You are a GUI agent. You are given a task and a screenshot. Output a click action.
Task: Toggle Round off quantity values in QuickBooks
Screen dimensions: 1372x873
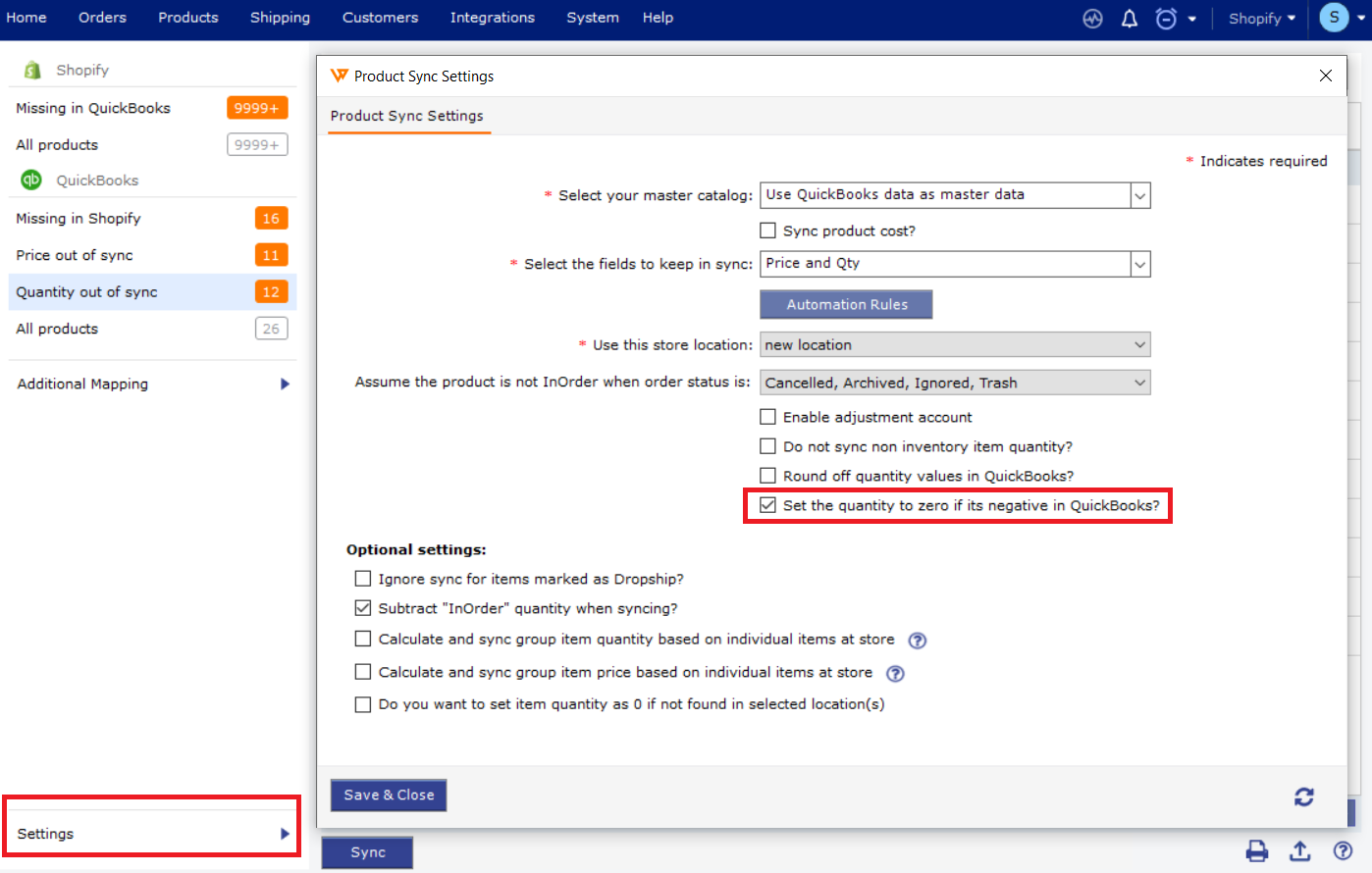pyautogui.click(x=768, y=476)
